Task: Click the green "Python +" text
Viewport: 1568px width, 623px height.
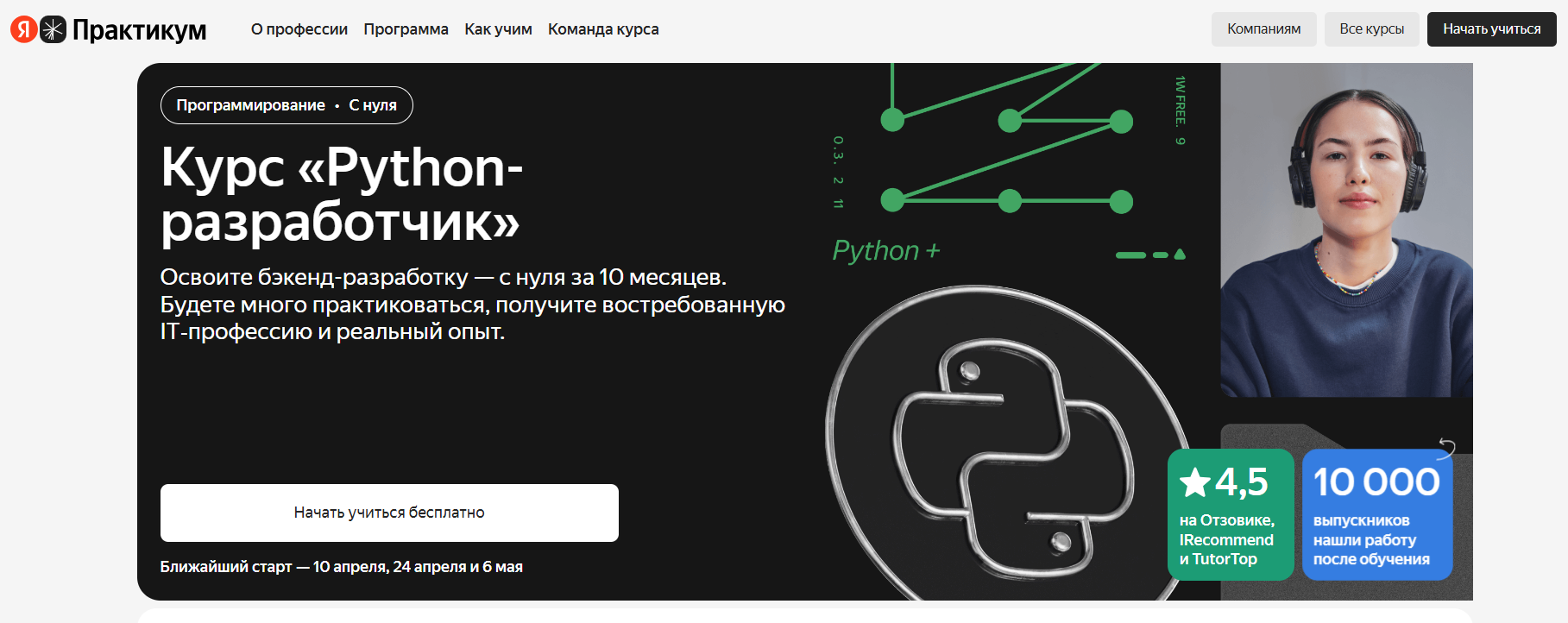Action: (886, 250)
